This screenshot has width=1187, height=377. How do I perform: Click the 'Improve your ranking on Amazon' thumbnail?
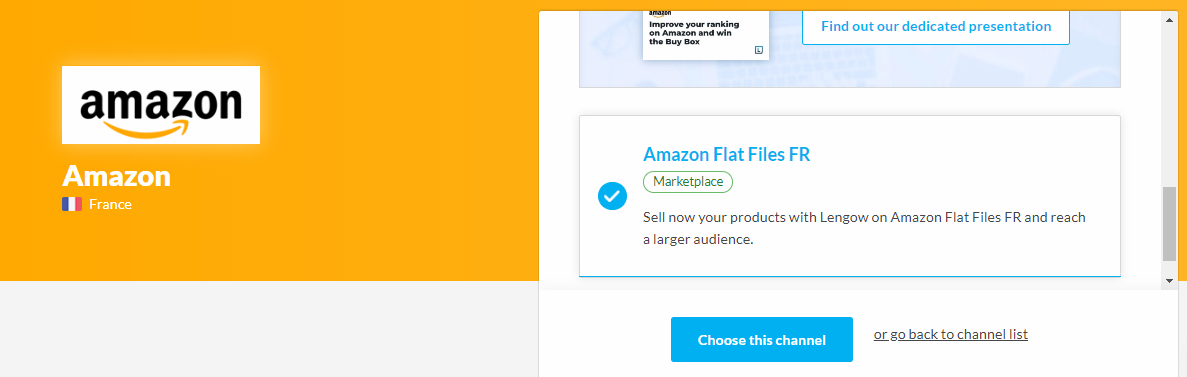click(x=706, y=35)
